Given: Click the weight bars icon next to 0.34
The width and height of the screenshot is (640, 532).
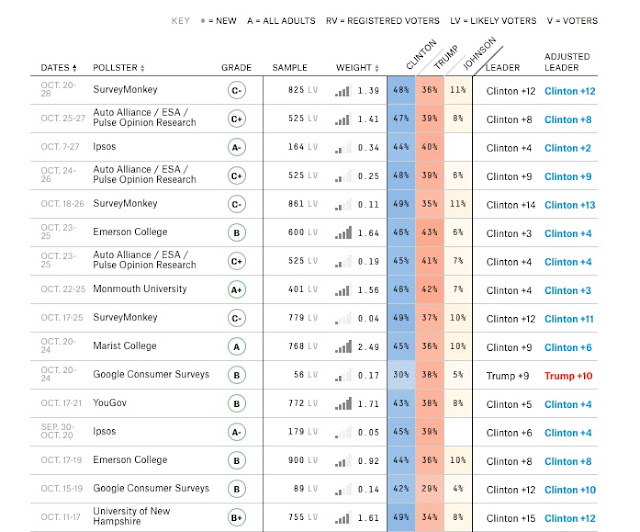Looking at the screenshot, I should (343, 148).
